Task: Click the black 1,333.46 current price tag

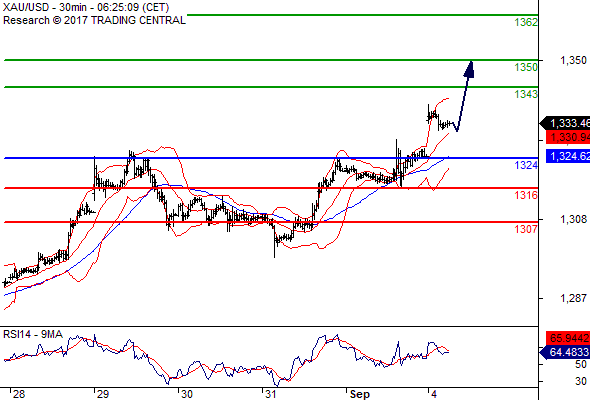Action: 565,123
